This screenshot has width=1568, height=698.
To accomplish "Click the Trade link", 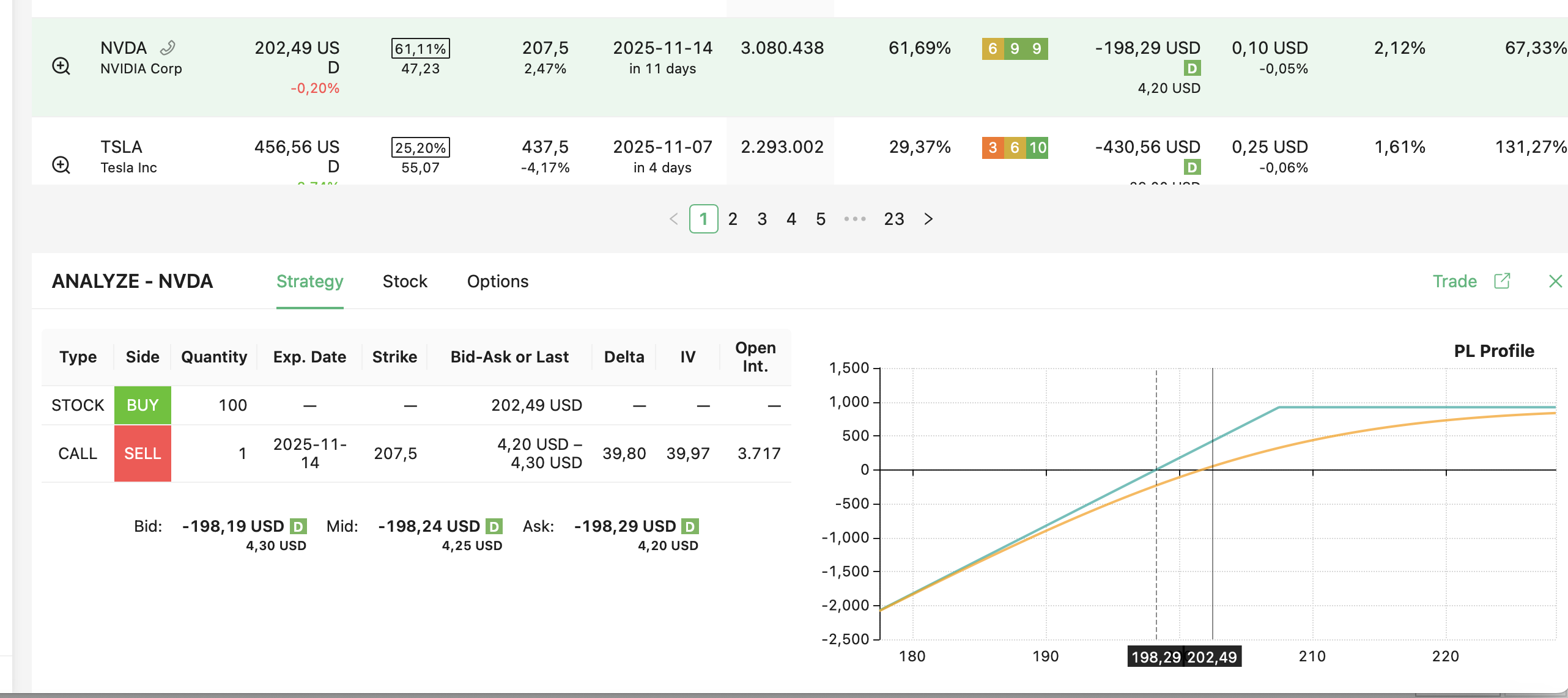I will pos(1454,281).
